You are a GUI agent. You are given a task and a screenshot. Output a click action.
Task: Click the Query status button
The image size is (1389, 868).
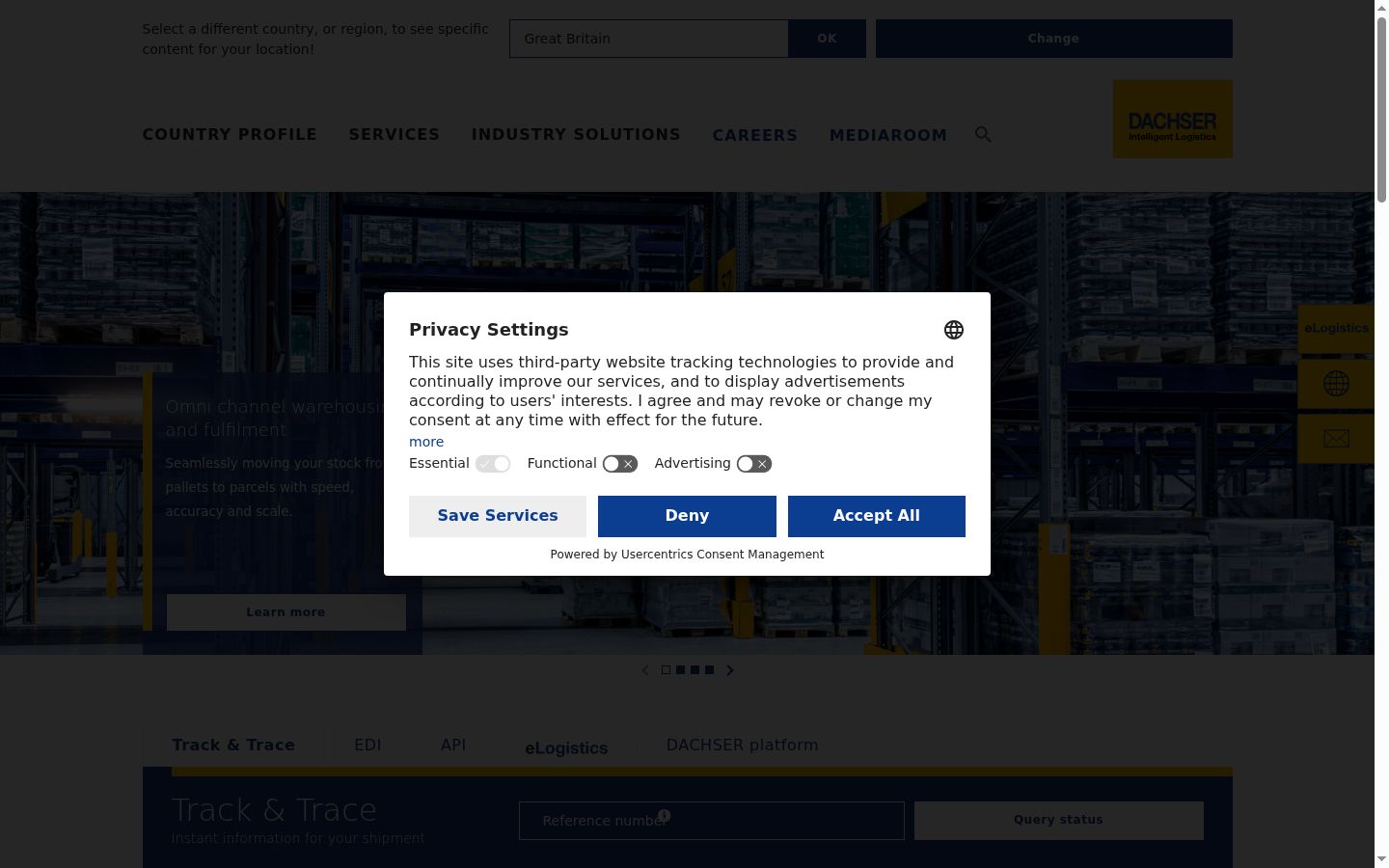pos(1059,821)
